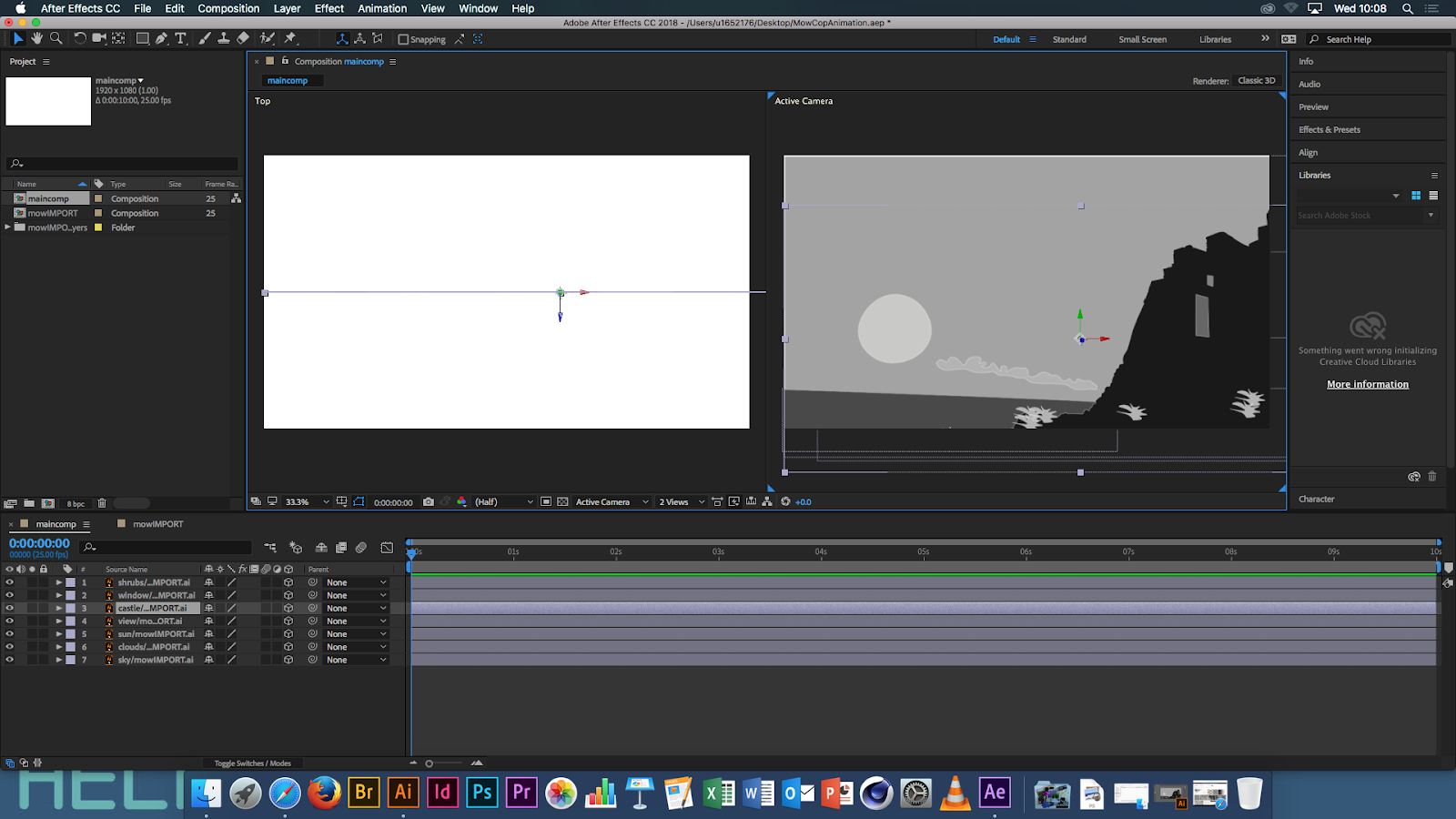Toggle Region of Interest in viewer
This screenshot has width=1456, height=819.
coord(546,501)
